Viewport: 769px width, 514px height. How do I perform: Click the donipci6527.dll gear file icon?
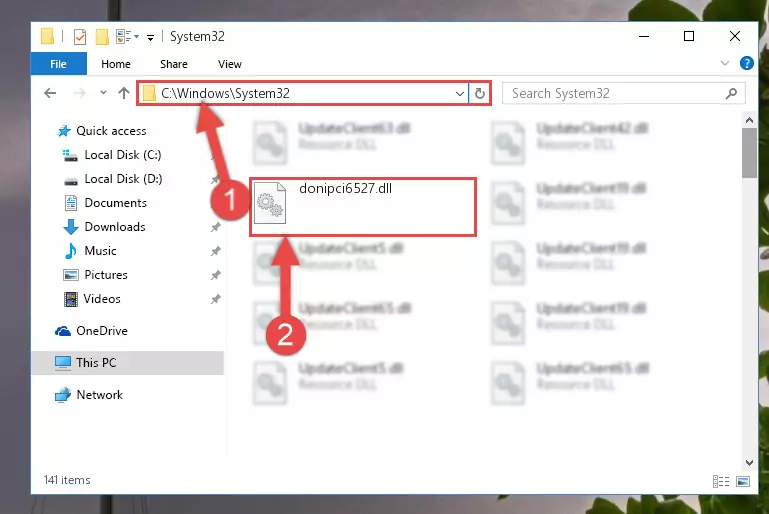tap(270, 203)
